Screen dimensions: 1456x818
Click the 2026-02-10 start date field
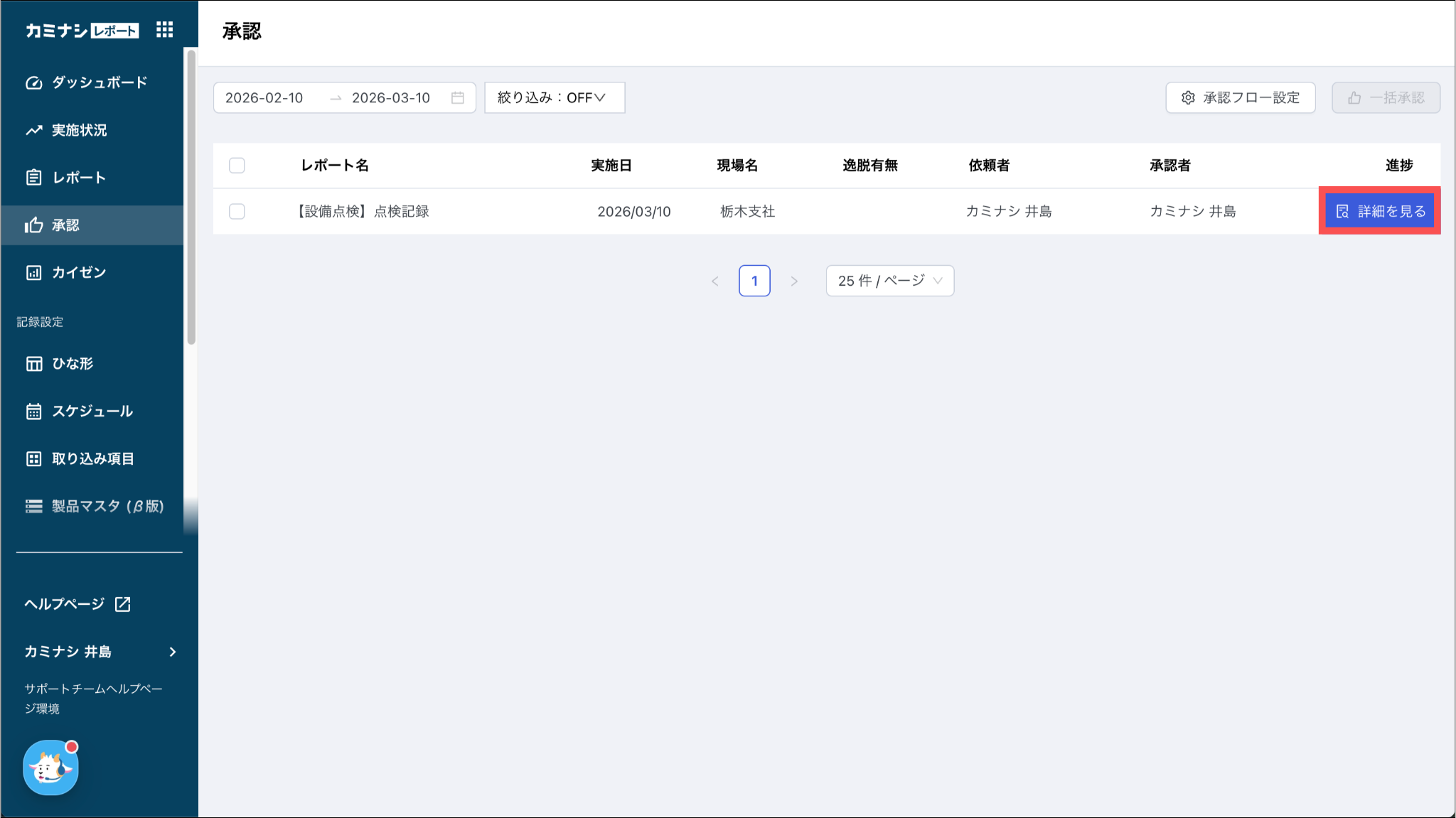264,98
